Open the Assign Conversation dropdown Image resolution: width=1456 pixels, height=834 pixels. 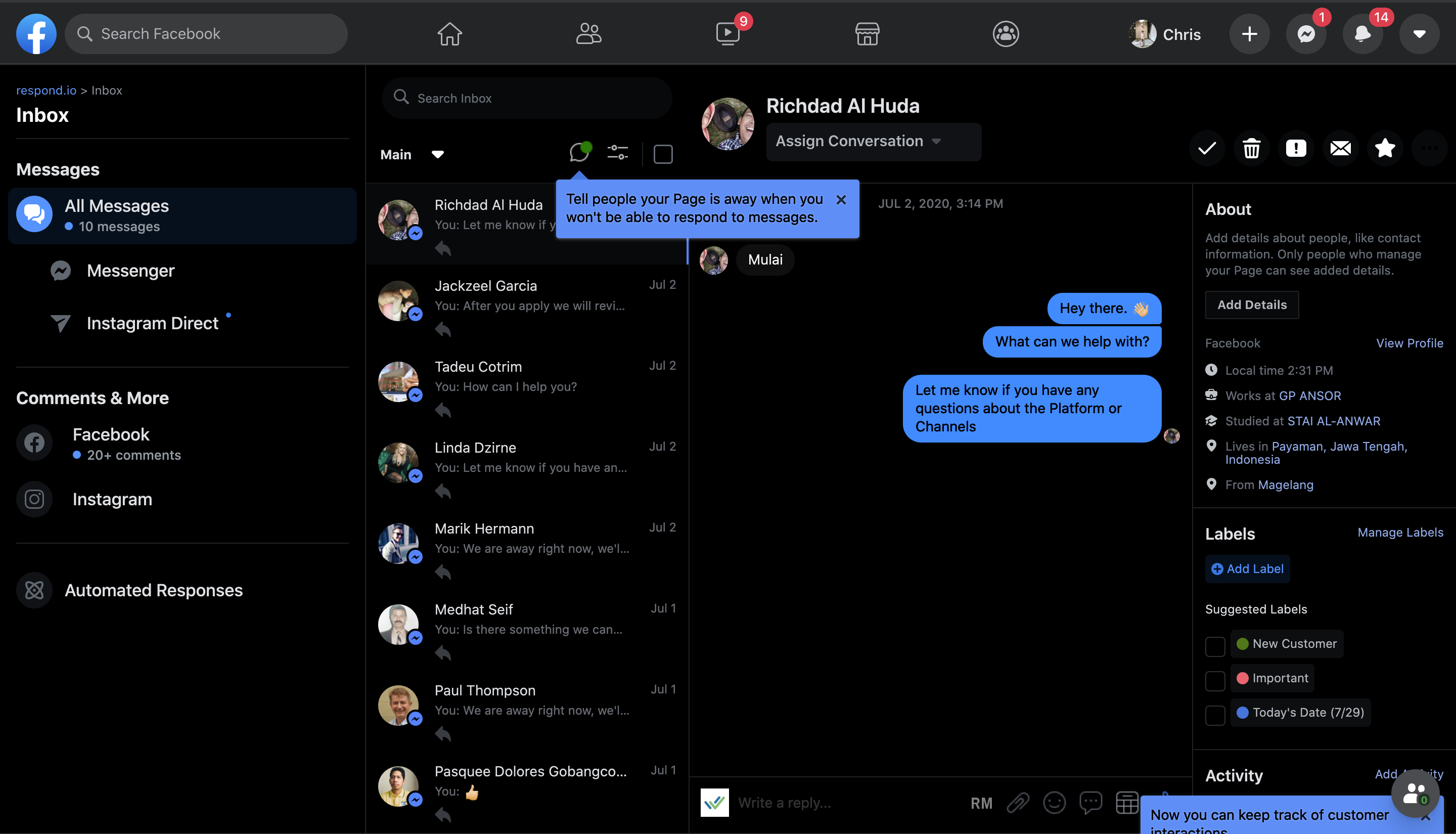tap(874, 142)
